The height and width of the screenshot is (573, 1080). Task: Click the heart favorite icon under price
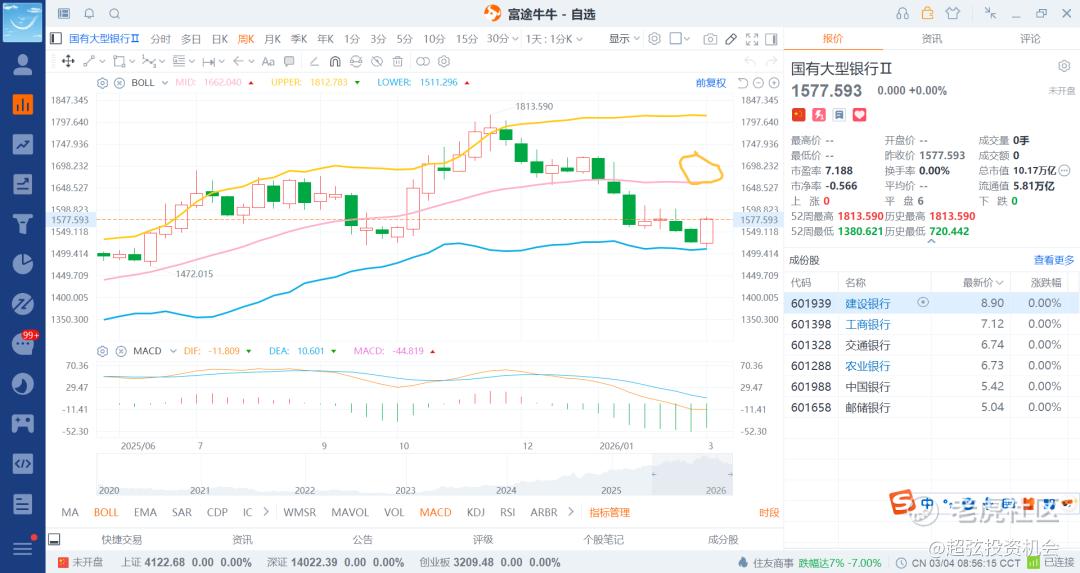(857, 115)
